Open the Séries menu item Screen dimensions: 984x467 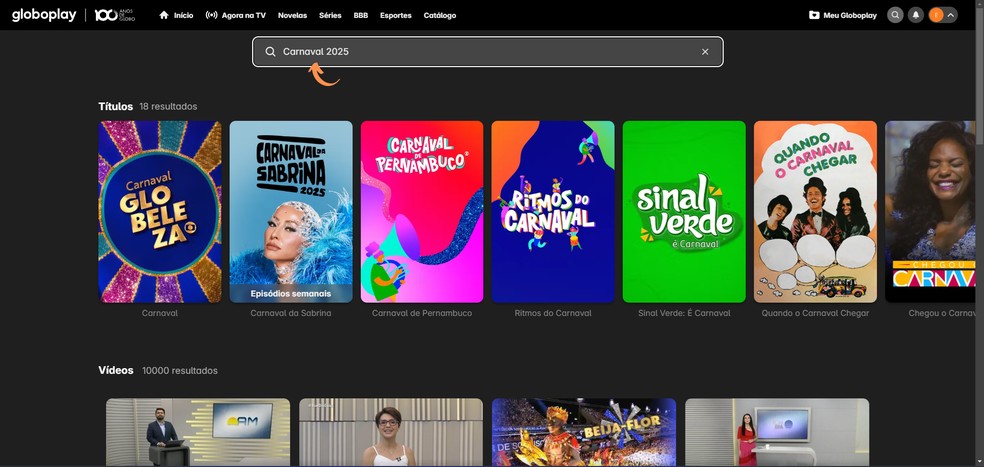coord(330,15)
